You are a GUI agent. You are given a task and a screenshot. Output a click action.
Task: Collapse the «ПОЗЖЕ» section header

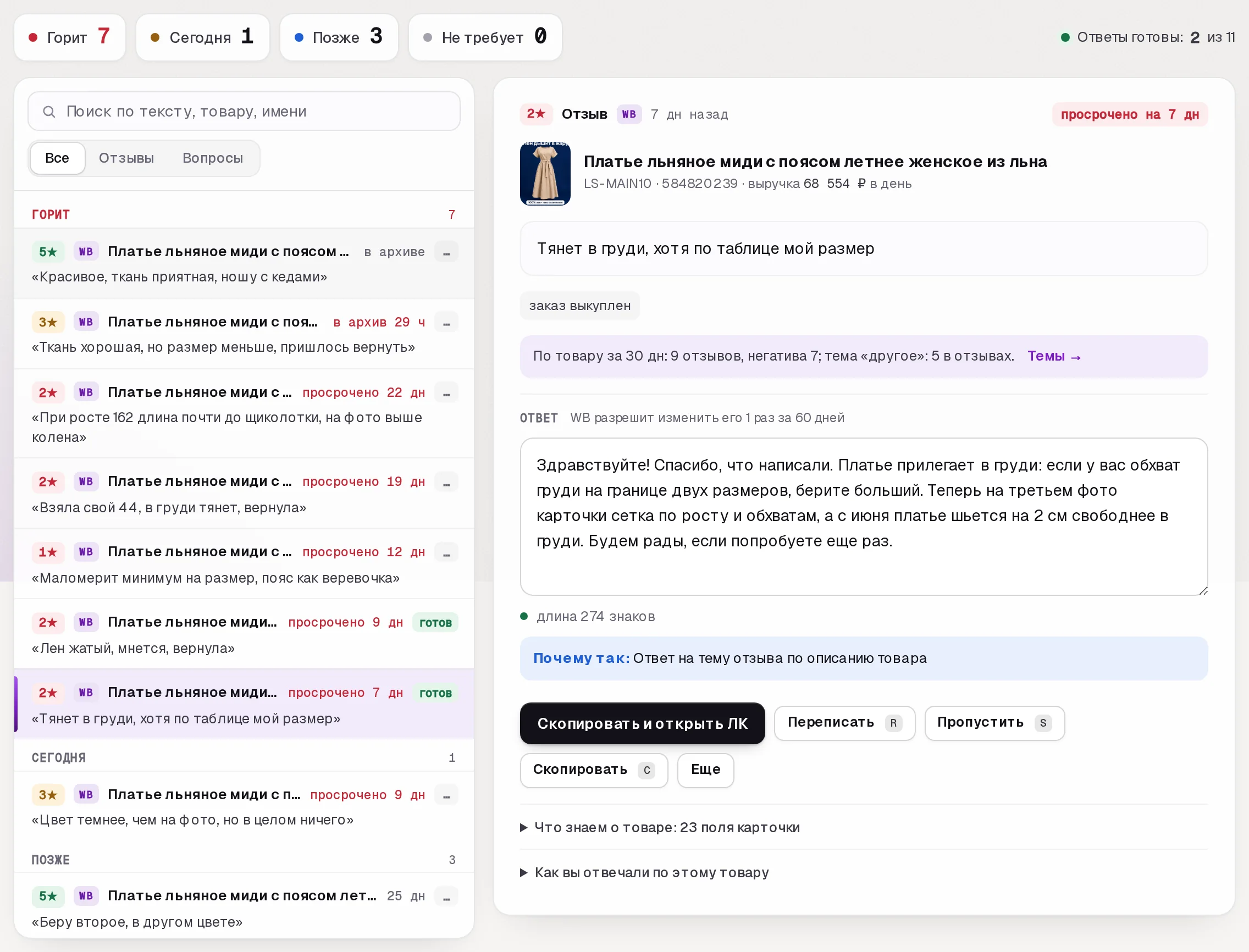point(244,860)
